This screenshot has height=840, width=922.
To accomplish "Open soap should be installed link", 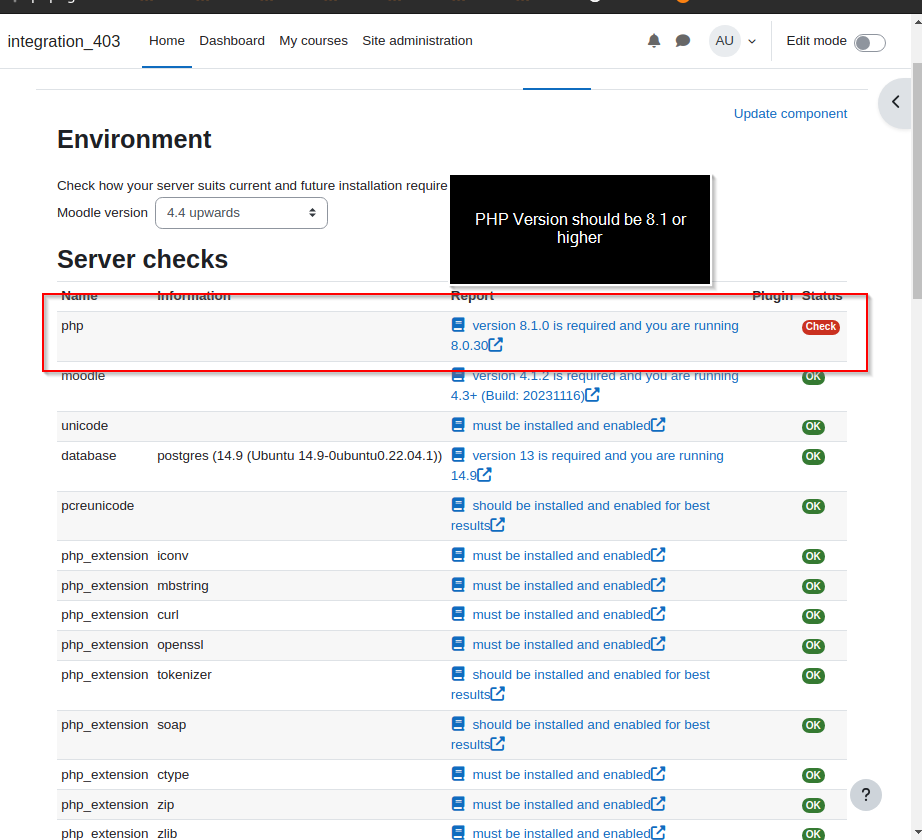I will click(591, 725).
